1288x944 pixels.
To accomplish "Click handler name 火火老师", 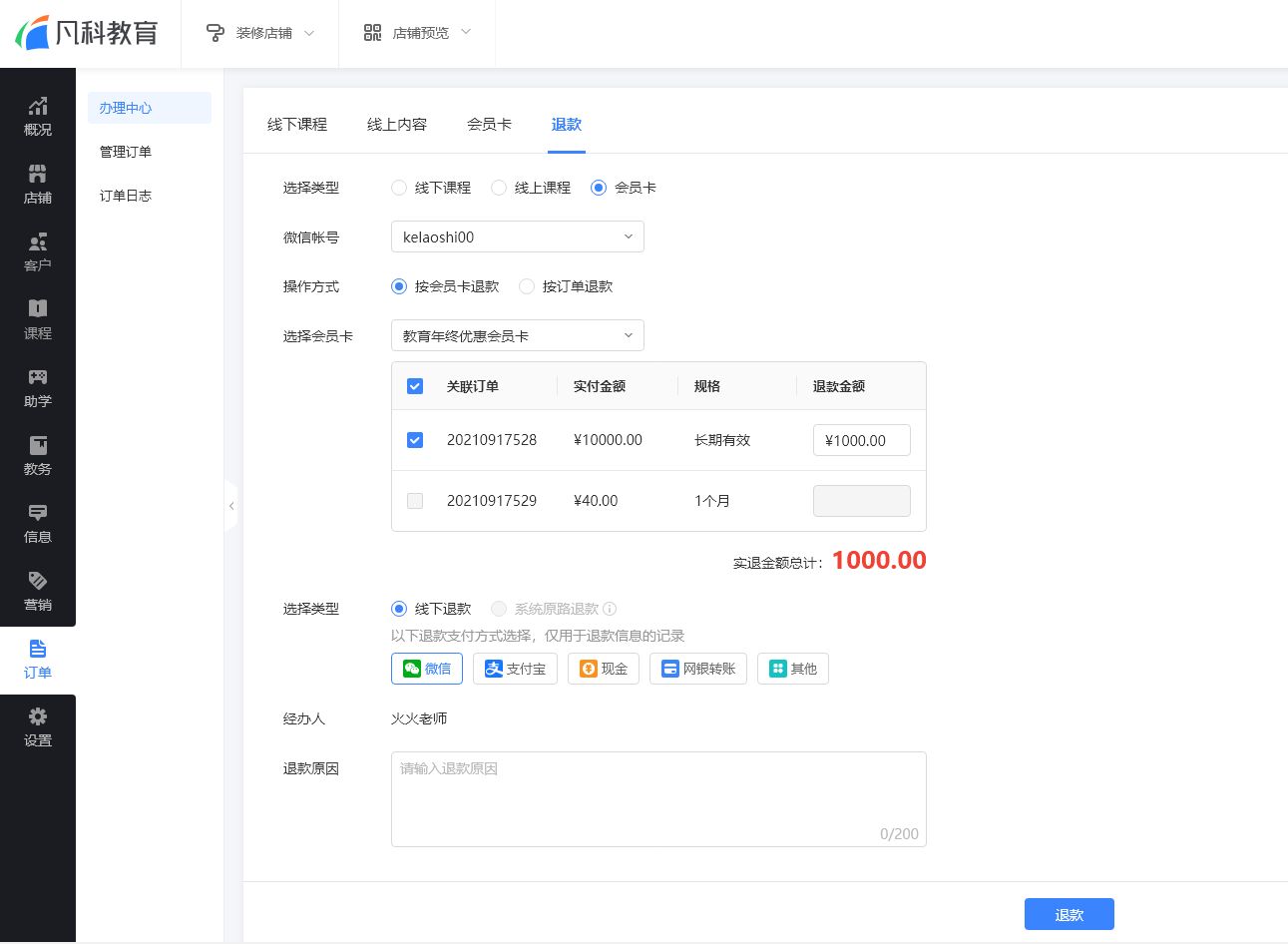I will click(x=419, y=718).
